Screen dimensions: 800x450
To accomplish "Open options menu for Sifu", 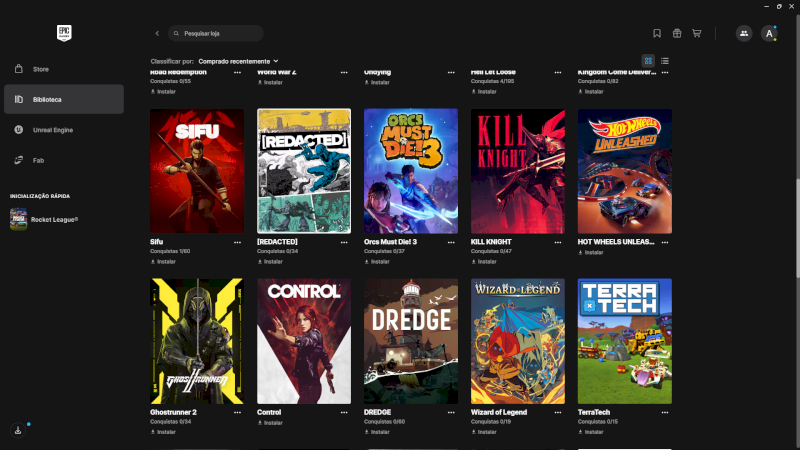I will pos(237,242).
